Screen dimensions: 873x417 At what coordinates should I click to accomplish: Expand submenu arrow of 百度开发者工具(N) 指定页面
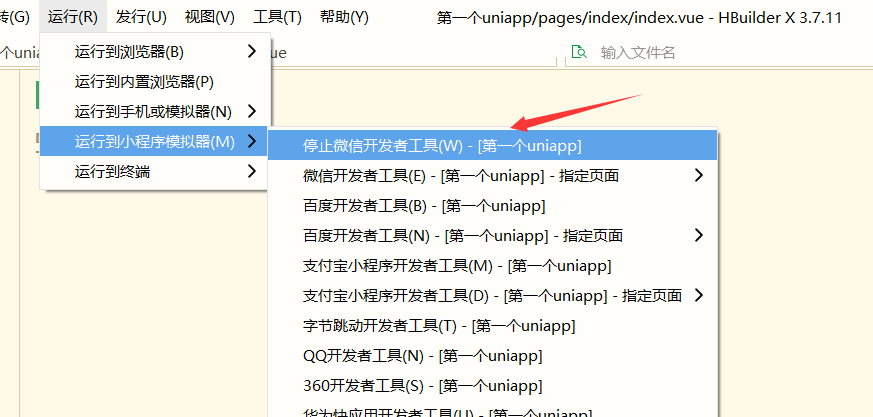point(699,236)
